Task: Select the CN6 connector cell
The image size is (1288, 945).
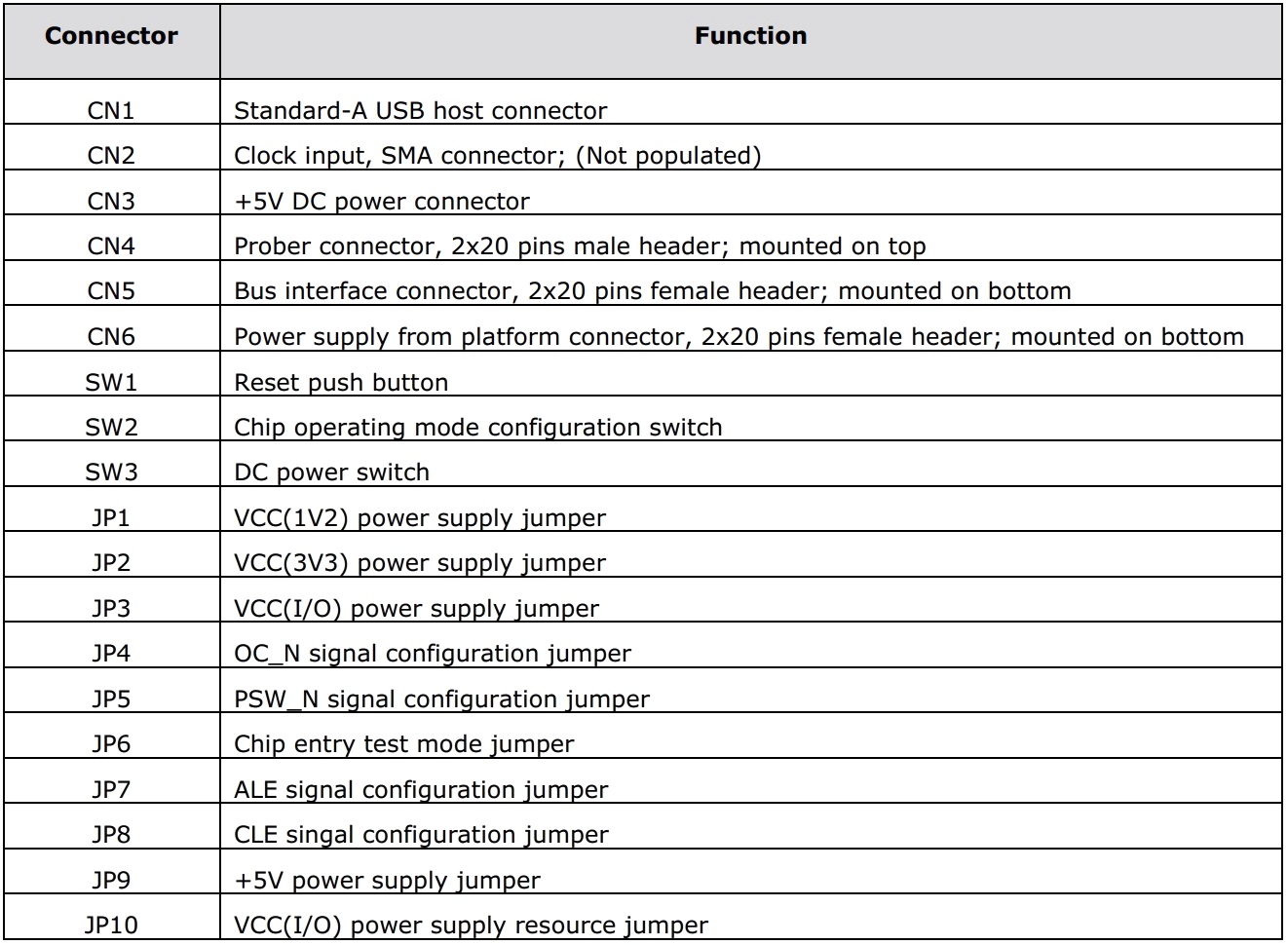Action: pyautogui.click(x=111, y=337)
